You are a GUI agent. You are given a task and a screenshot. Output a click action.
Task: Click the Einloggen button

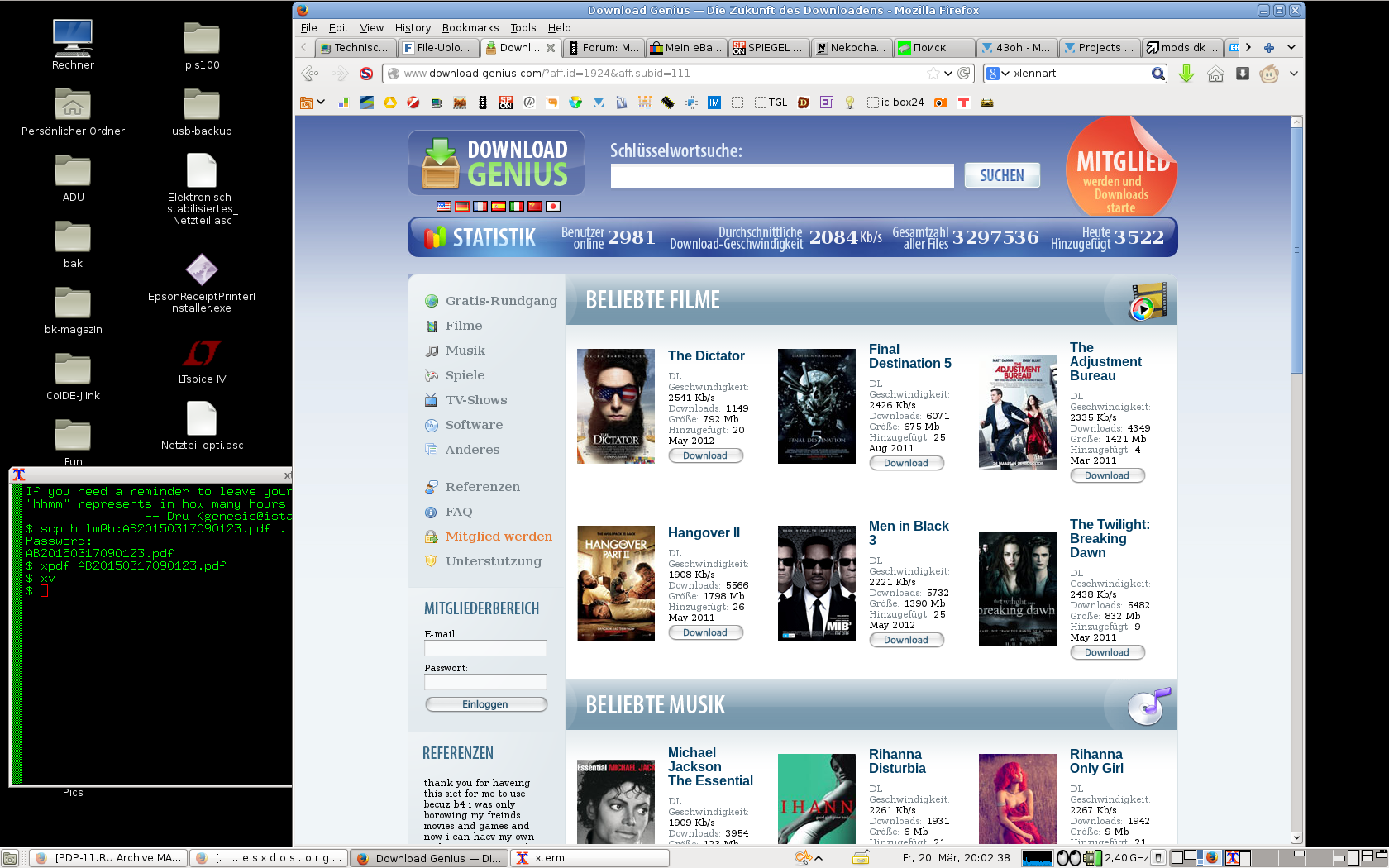[x=485, y=704]
